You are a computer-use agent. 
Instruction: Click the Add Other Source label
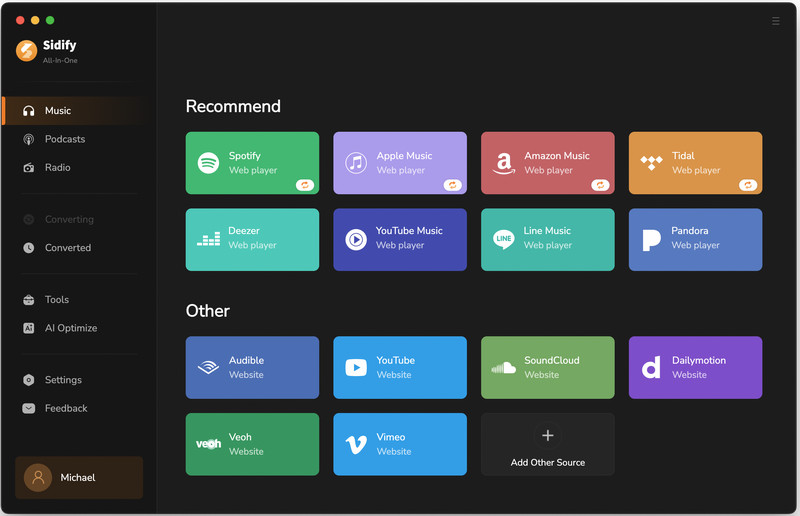pos(547,462)
